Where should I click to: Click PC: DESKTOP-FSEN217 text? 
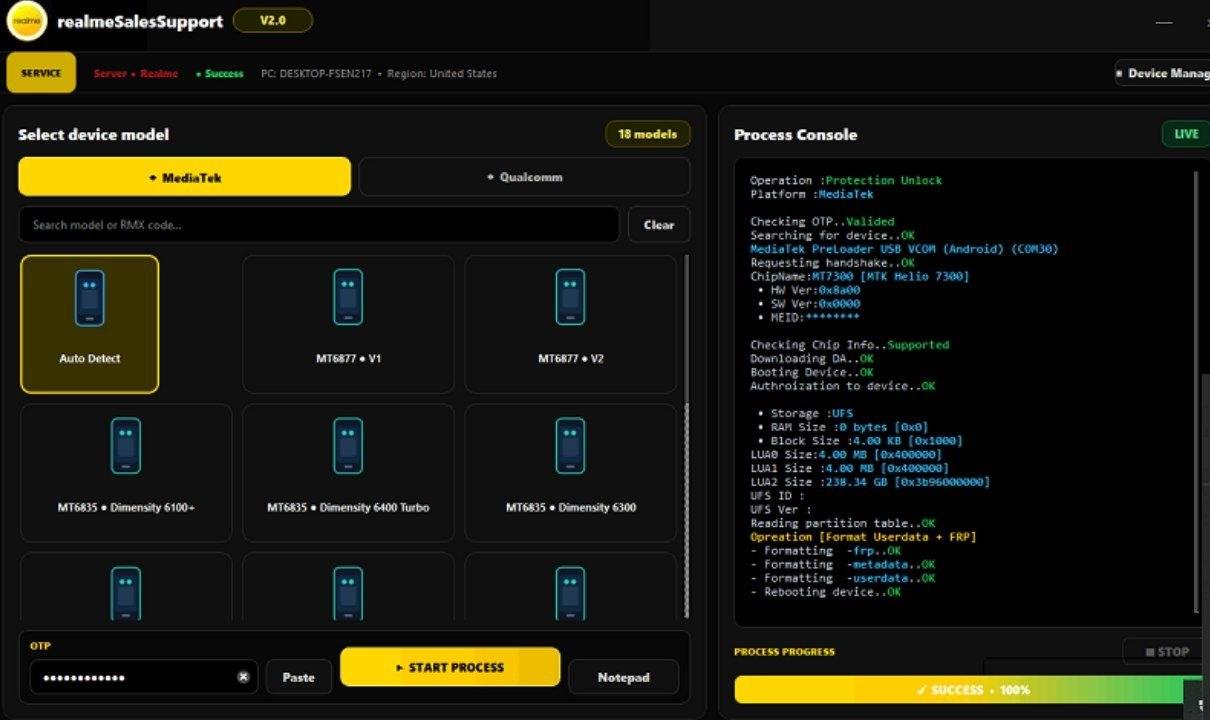click(315, 74)
